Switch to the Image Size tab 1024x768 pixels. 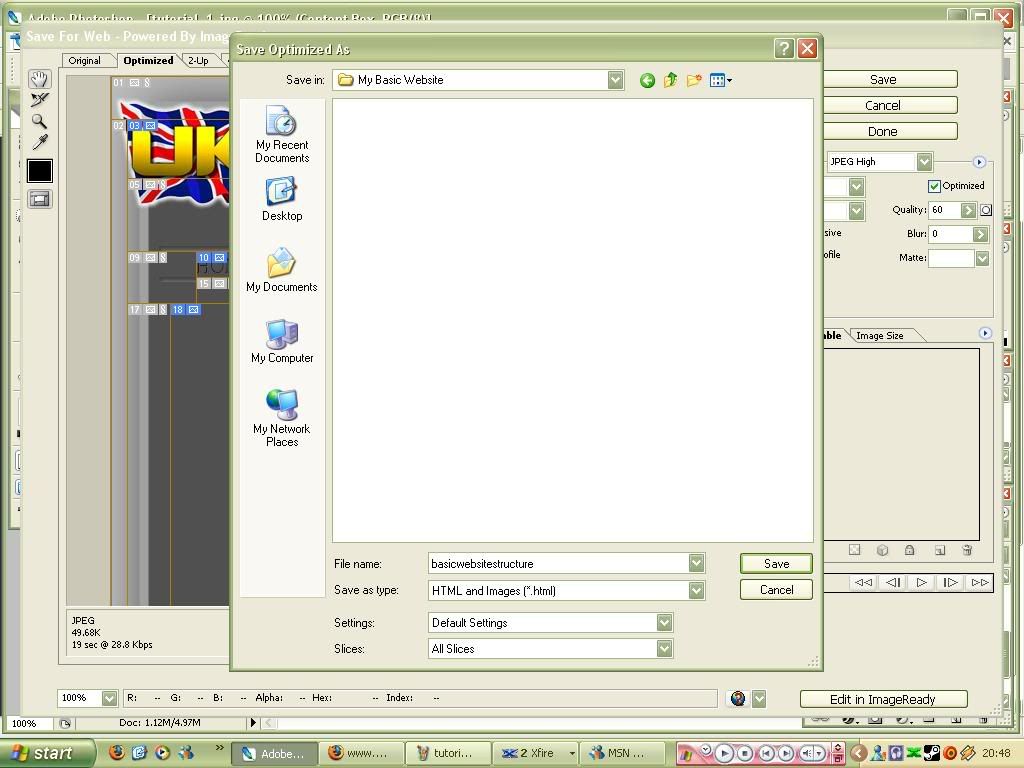(x=880, y=336)
